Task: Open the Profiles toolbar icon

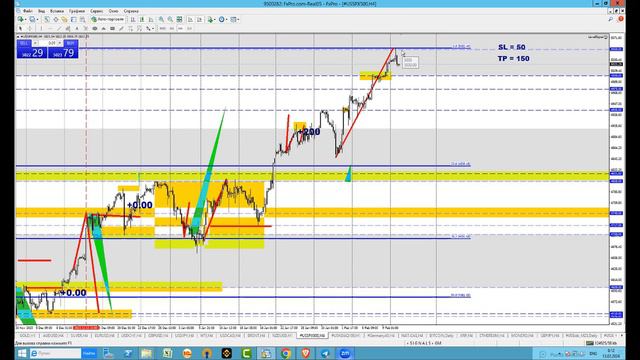Action: click(x=31, y=19)
